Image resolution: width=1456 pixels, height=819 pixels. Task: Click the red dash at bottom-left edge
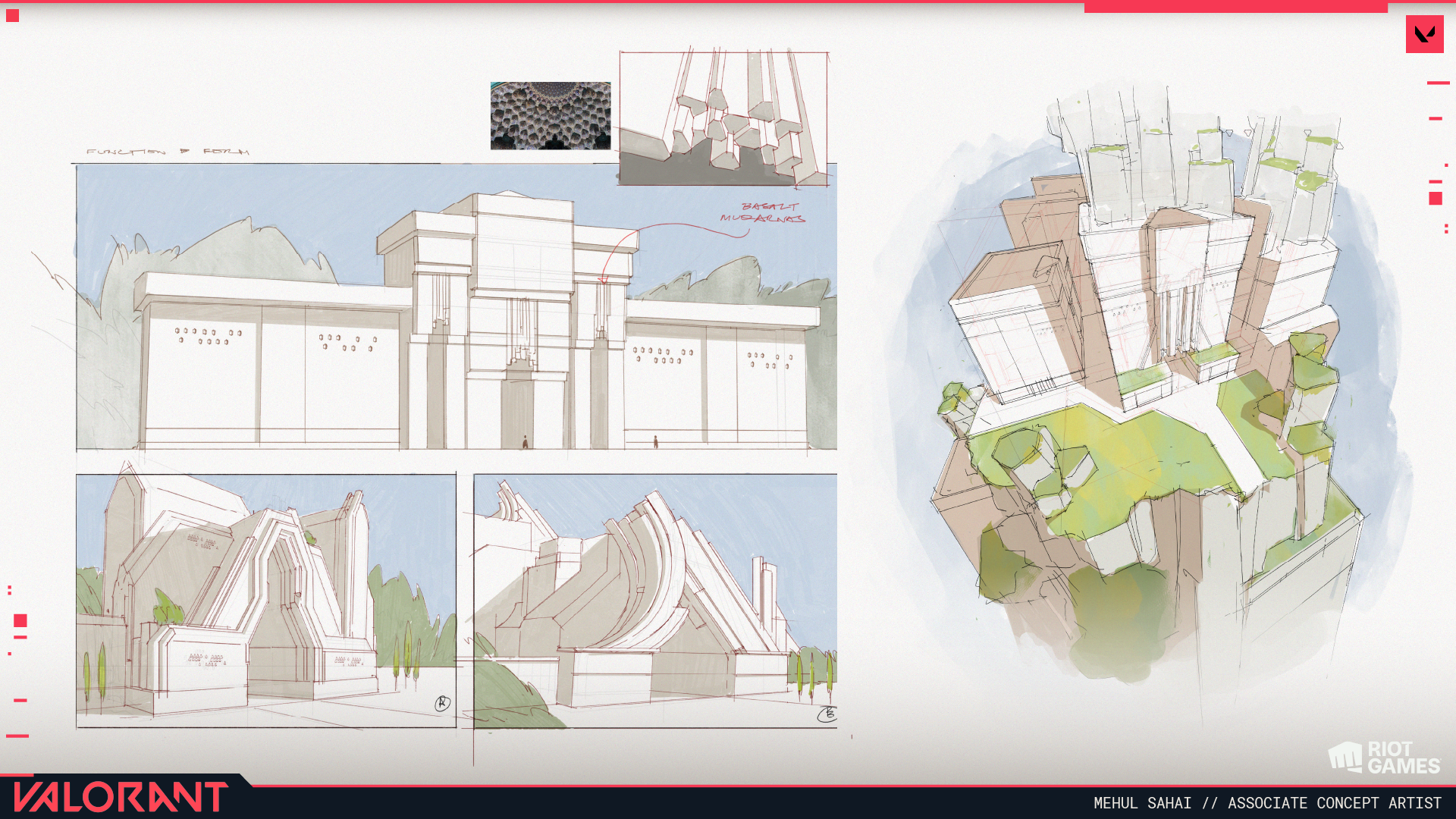point(17,736)
